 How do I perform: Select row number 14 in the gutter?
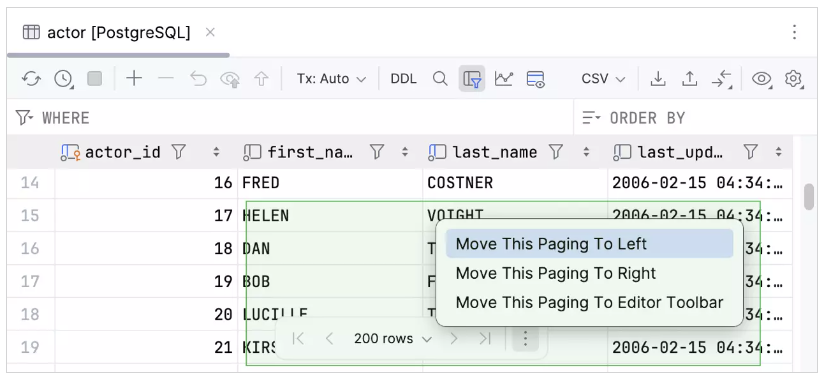(x=30, y=183)
